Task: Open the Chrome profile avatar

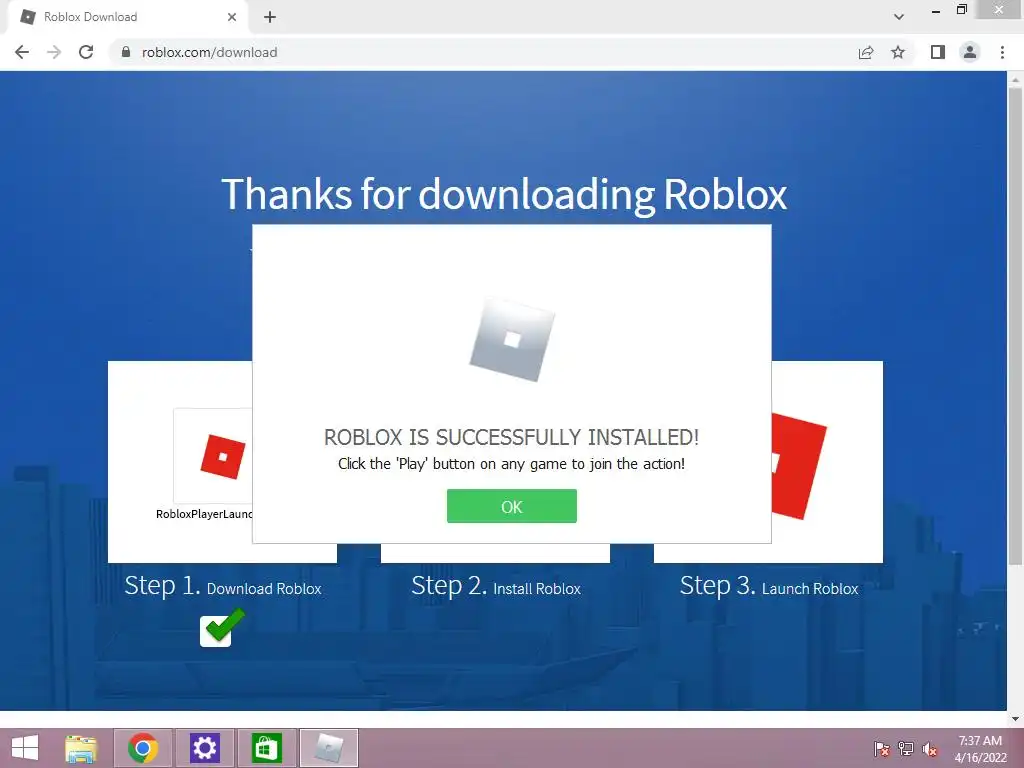Action: [970, 52]
